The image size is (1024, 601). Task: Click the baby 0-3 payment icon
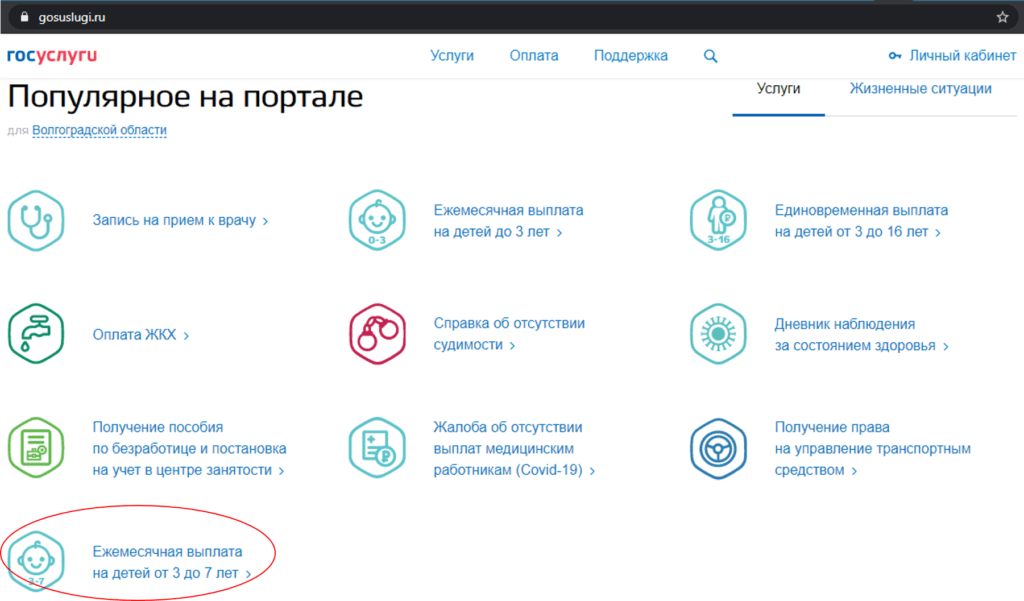[x=377, y=221]
